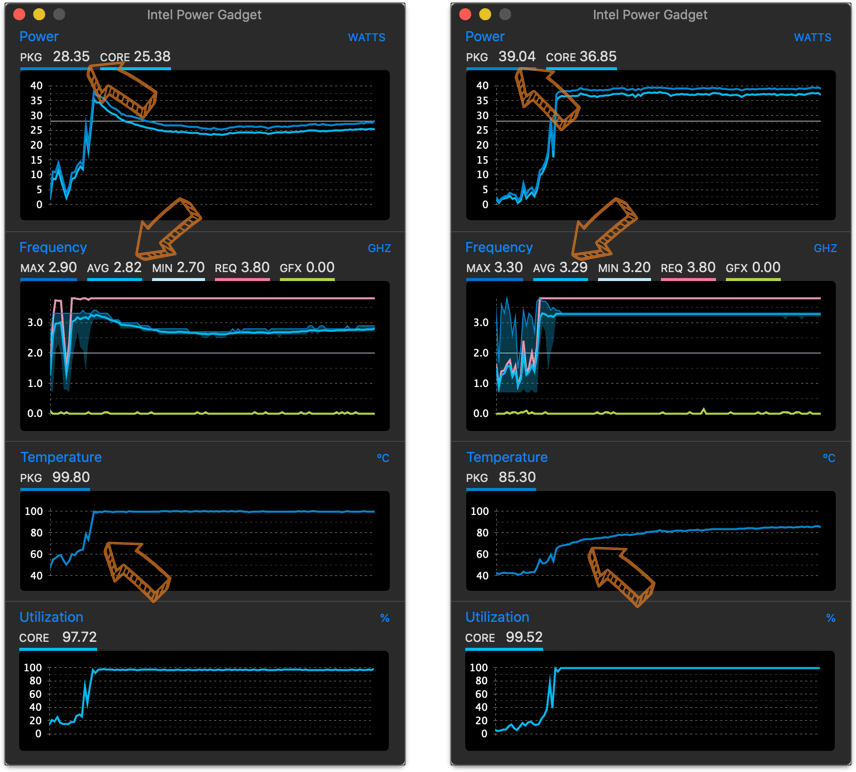Image resolution: width=856 pixels, height=772 pixels.
Task: Click the red close button in right window
Action: pos(465,15)
